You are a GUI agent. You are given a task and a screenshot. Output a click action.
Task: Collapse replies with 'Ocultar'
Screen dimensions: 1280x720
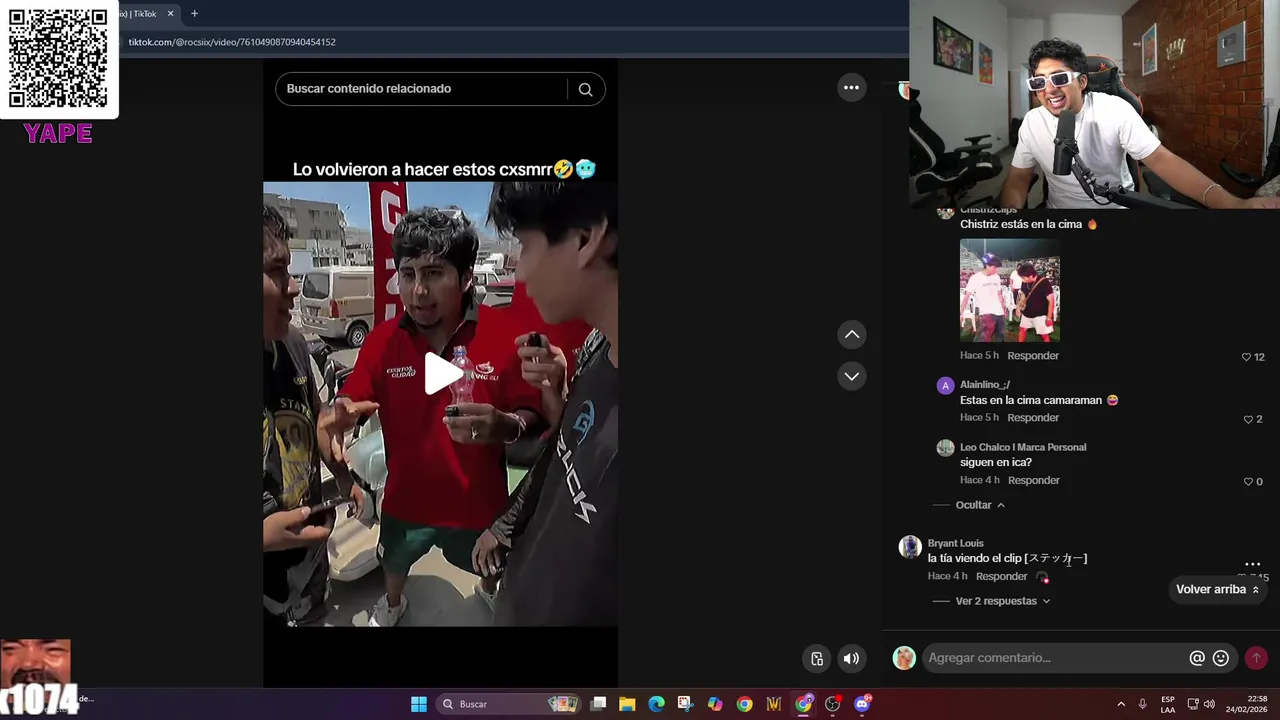click(980, 505)
